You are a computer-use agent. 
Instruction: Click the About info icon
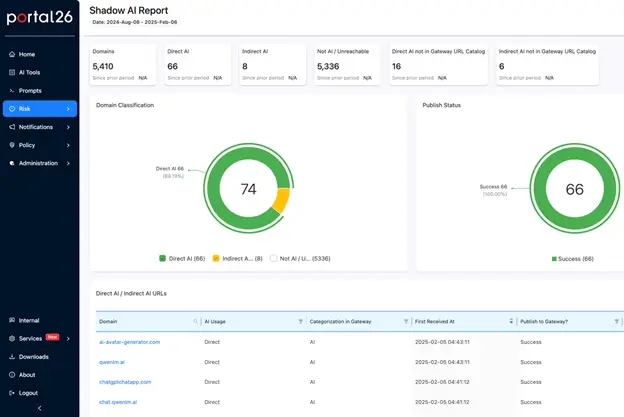click(12, 375)
